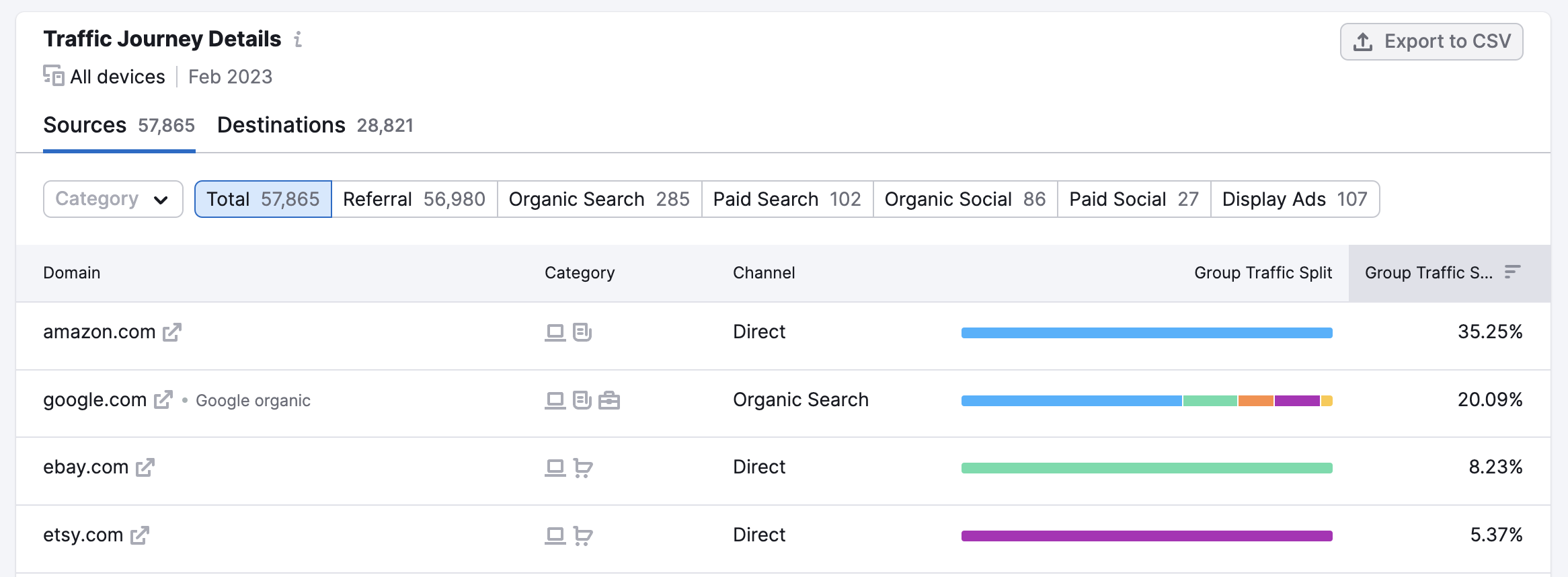Click the Direct channel cell in amazon.com row
The image size is (1568, 577).
[x=759, y=332]
